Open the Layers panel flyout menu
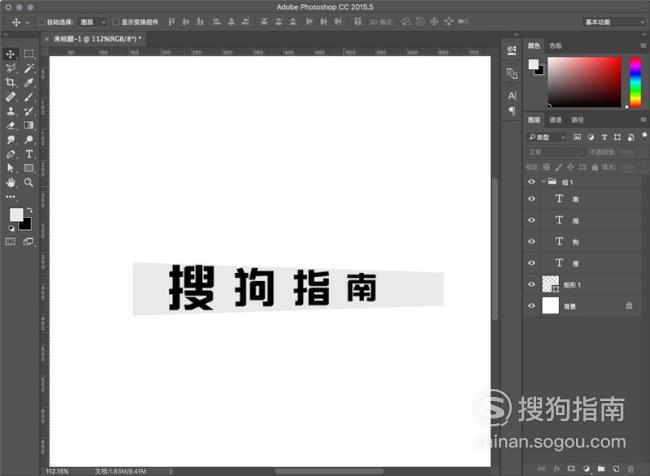 click(643, 120)
